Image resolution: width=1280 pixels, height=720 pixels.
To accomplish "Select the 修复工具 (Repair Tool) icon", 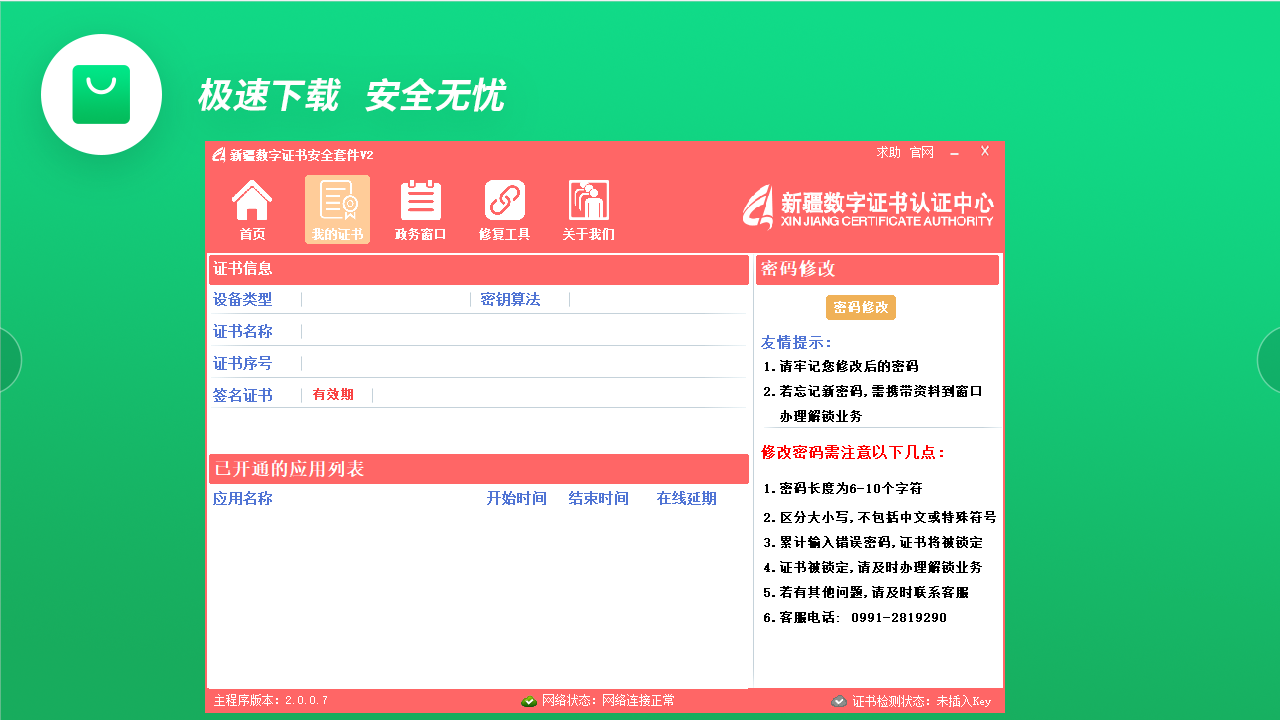I will (504, 209).
